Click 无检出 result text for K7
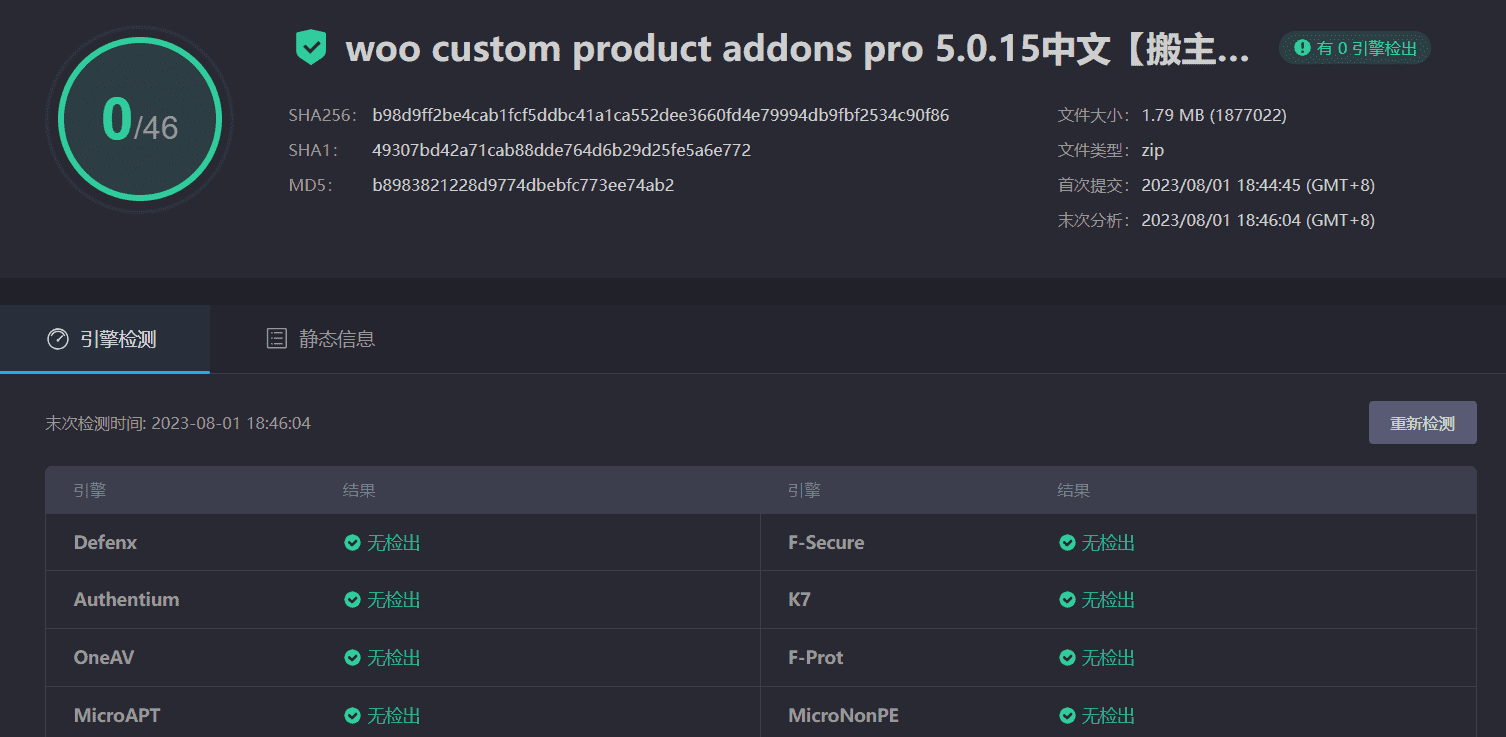 [1109, 600]
